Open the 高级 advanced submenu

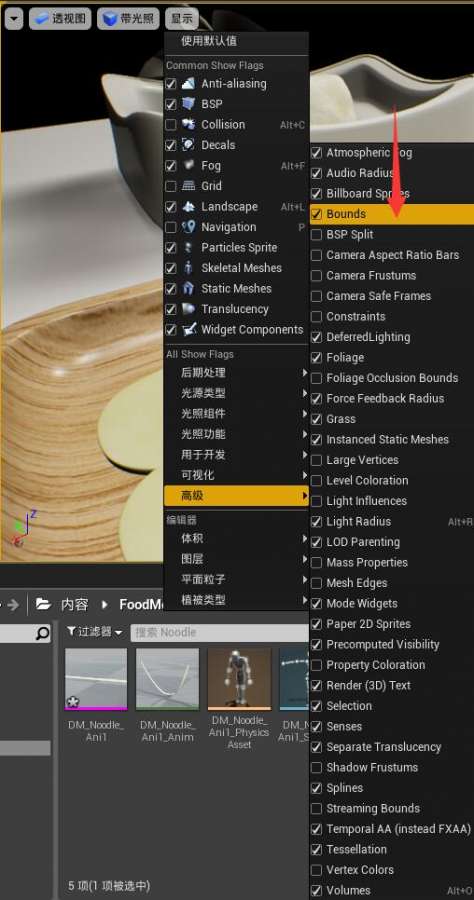click(236, 496)
